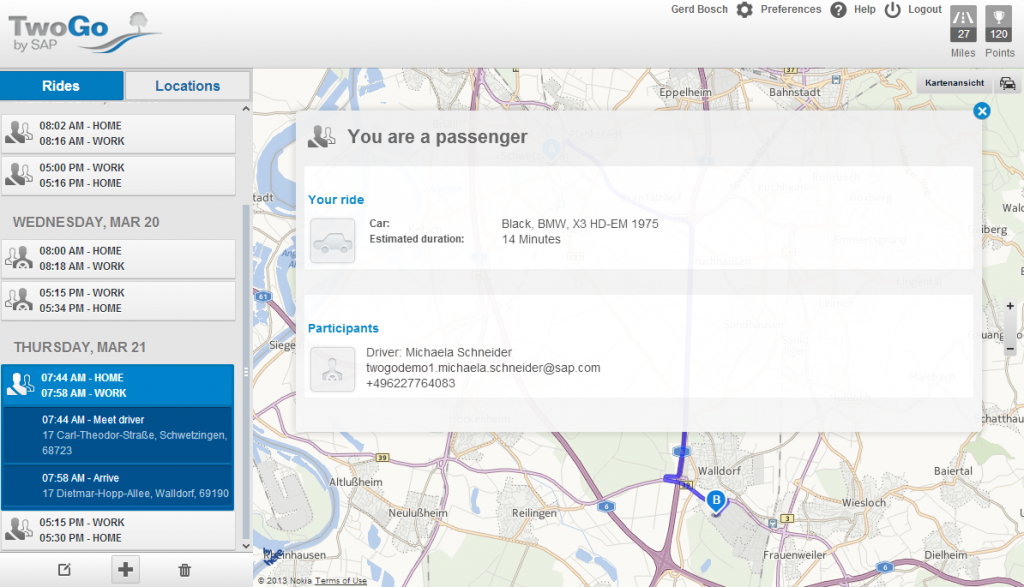Click the 07:44 AM Meet driver step
The width and height of the screenshot is (1024, 587).
tap(118, 435)
